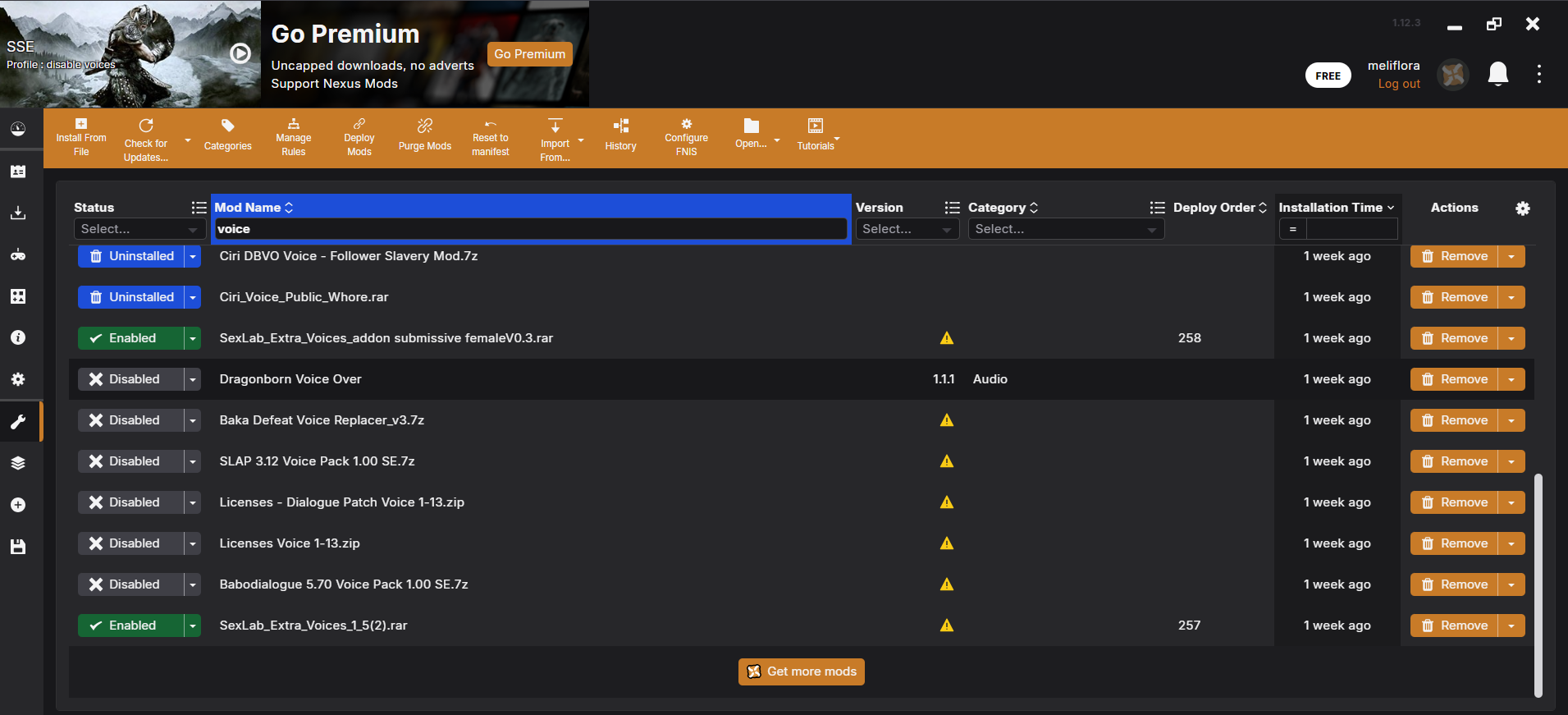Screen dimensions: 1568x715
Task: Disable SexLab_Extra_Voices_1_5(2).rar mod
Action: 130,626
